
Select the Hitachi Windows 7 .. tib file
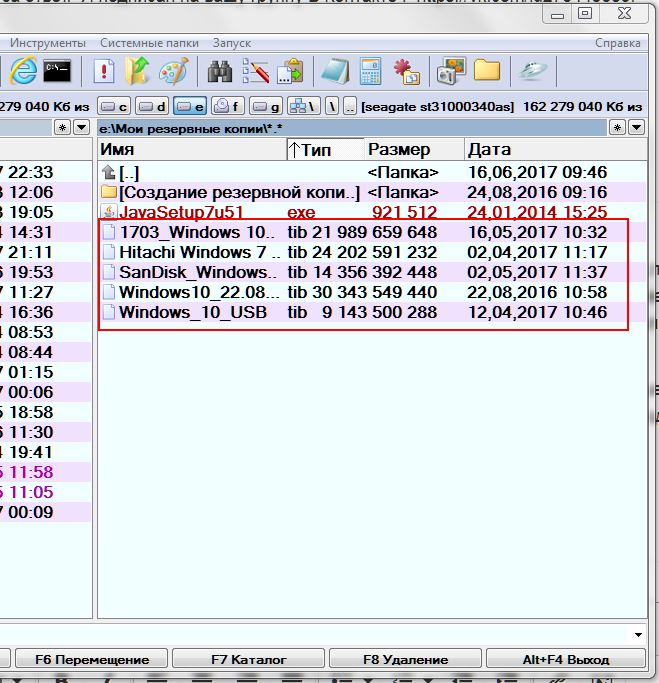(372, 252)
